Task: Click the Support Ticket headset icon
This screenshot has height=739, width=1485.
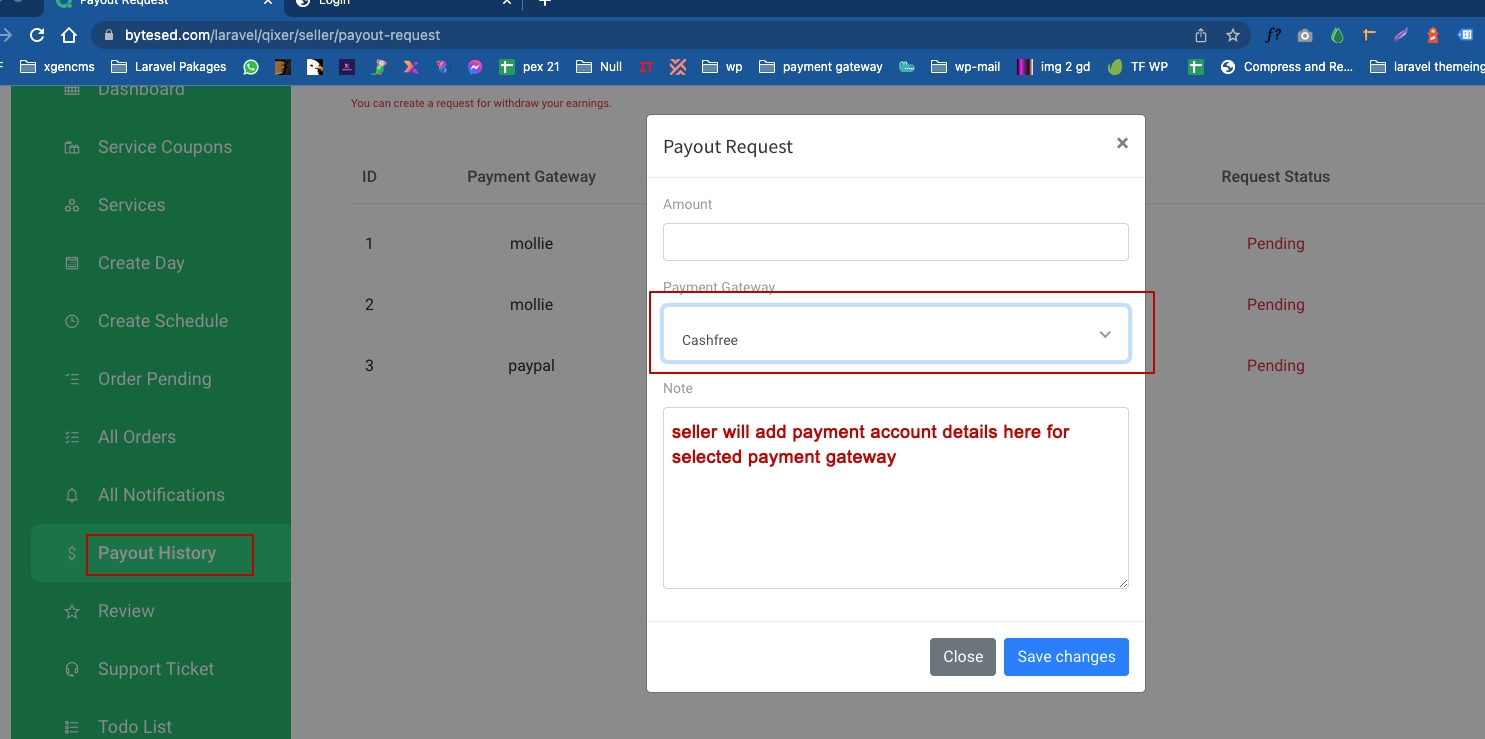Action: (72, 670)
